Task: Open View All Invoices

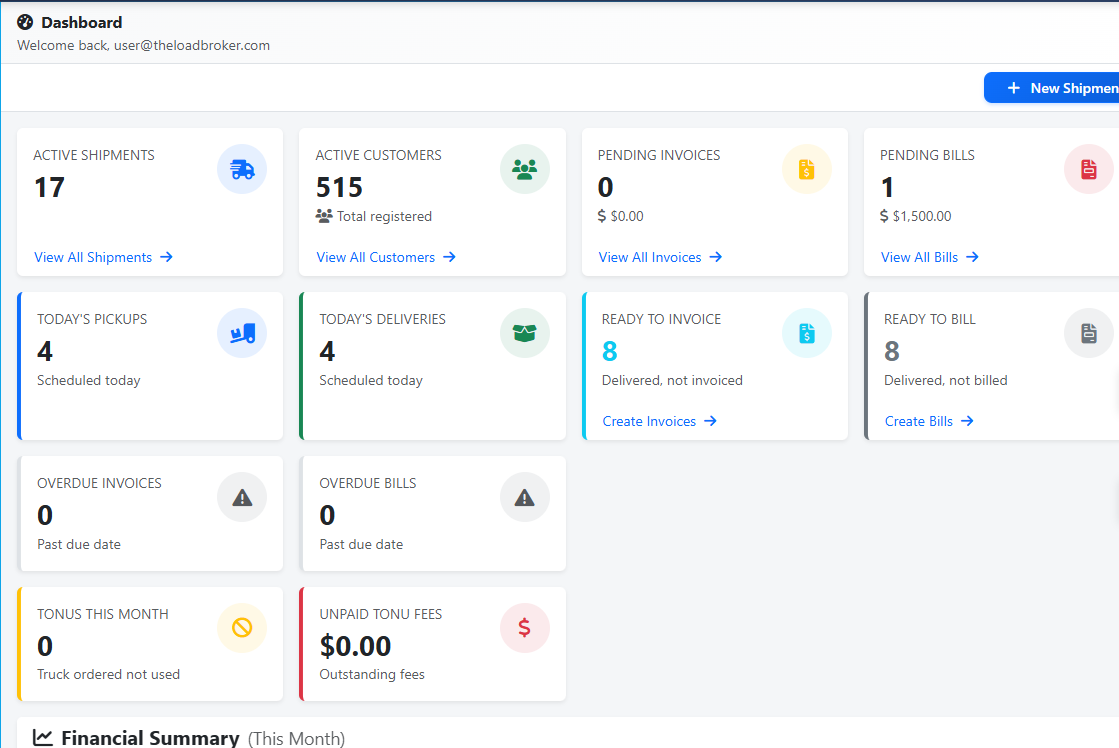Action: (x=652, y=257)
